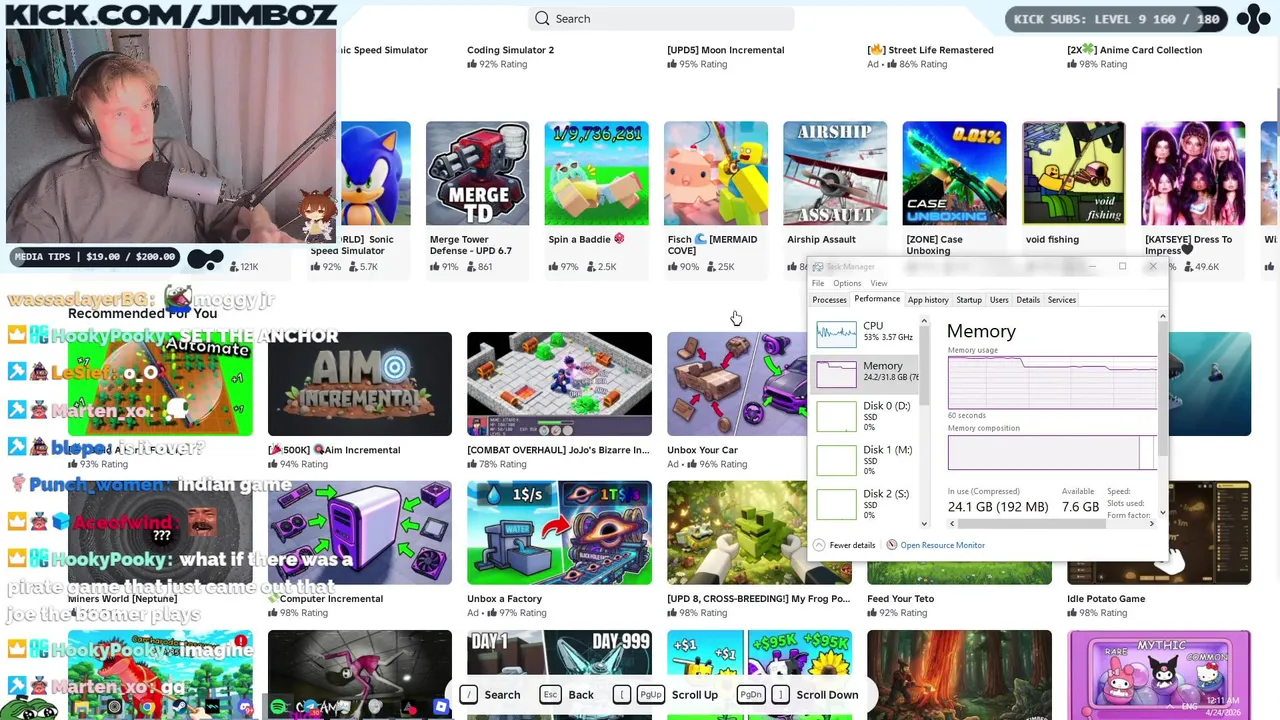Open the View menu in Task Manager
Image resolution: width=1280 pixels, height=720 pixels.
point(878,283)
